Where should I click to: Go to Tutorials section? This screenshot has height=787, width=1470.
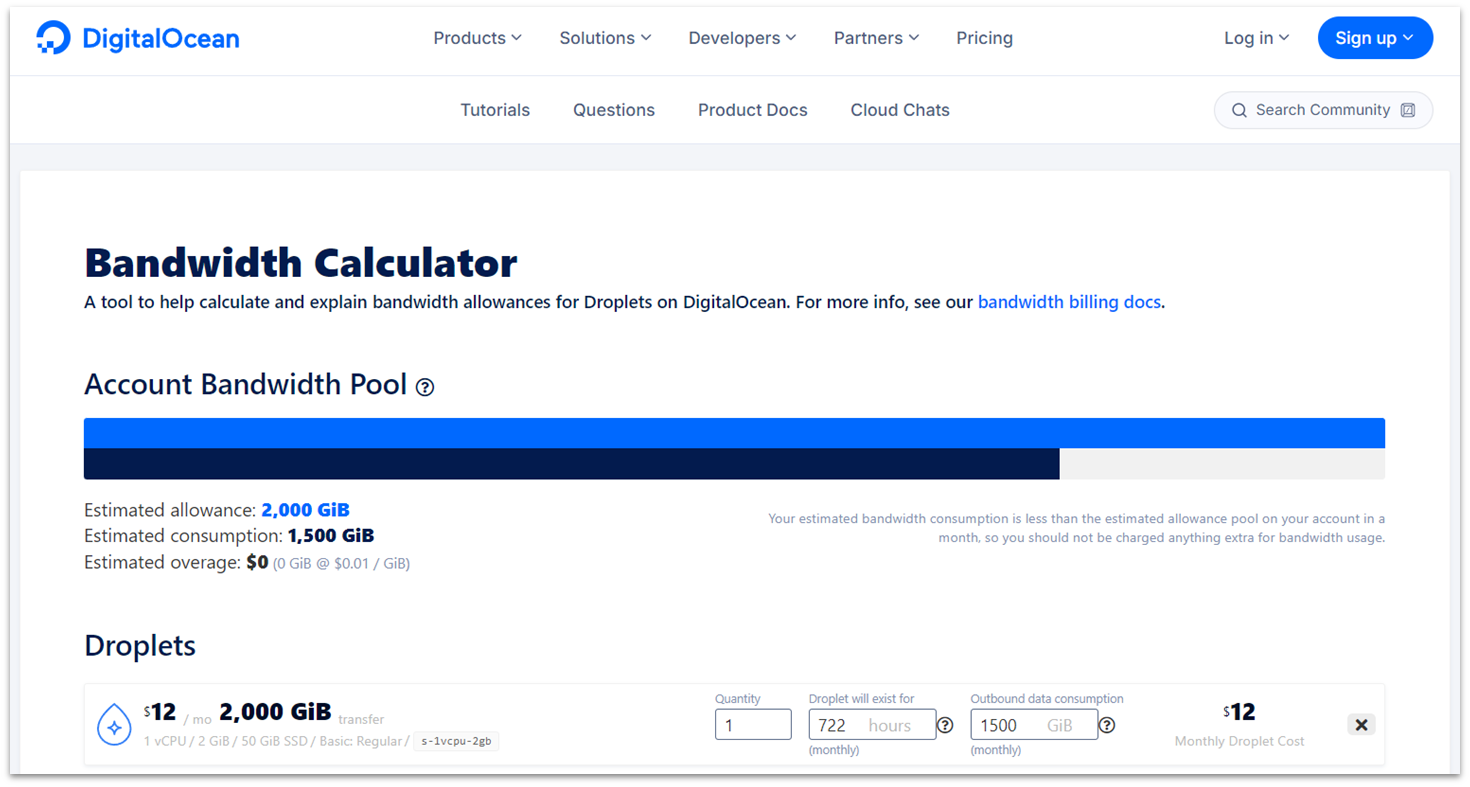tap(495, 110)
